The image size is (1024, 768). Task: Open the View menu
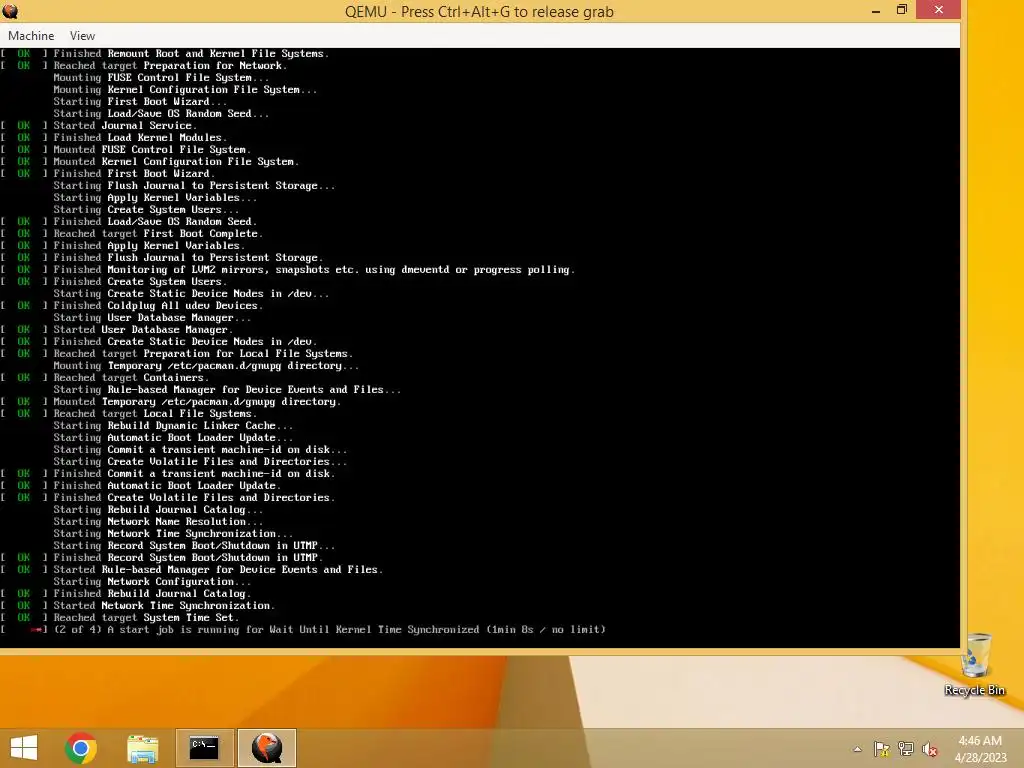point(82,36)
